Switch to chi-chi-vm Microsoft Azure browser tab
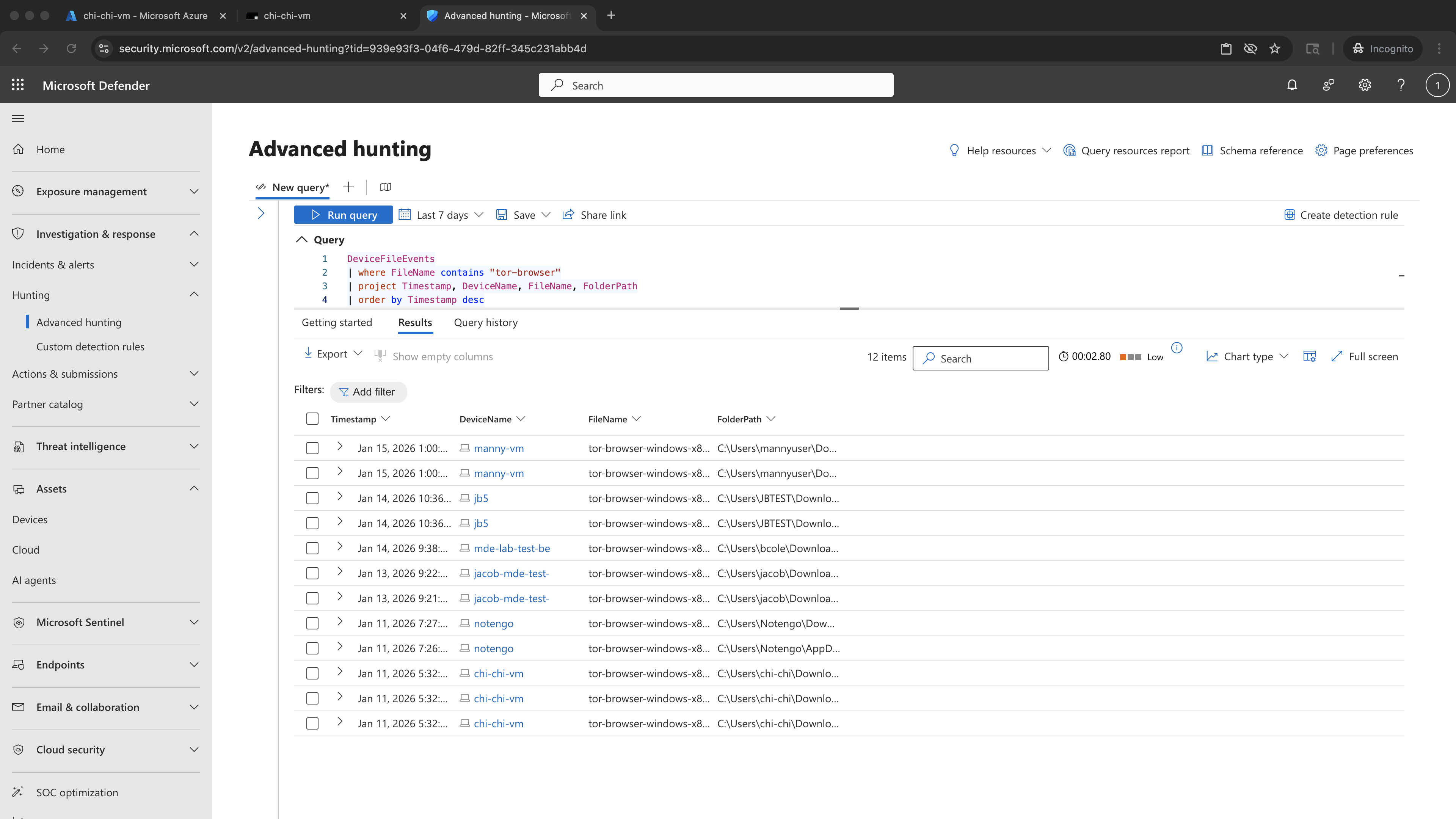Viewport: 1456px width, 819px height. (x=145, y=16)
